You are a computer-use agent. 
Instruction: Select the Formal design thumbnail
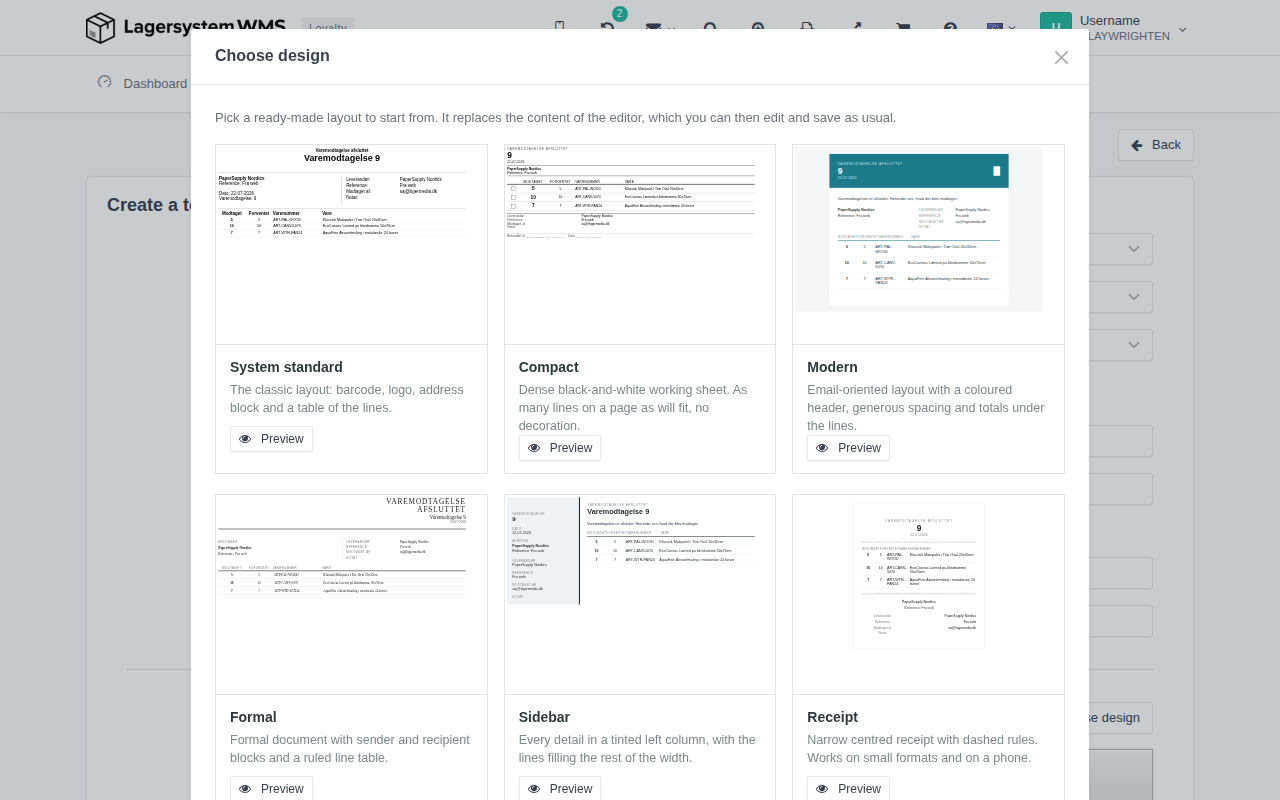point(351,595)
